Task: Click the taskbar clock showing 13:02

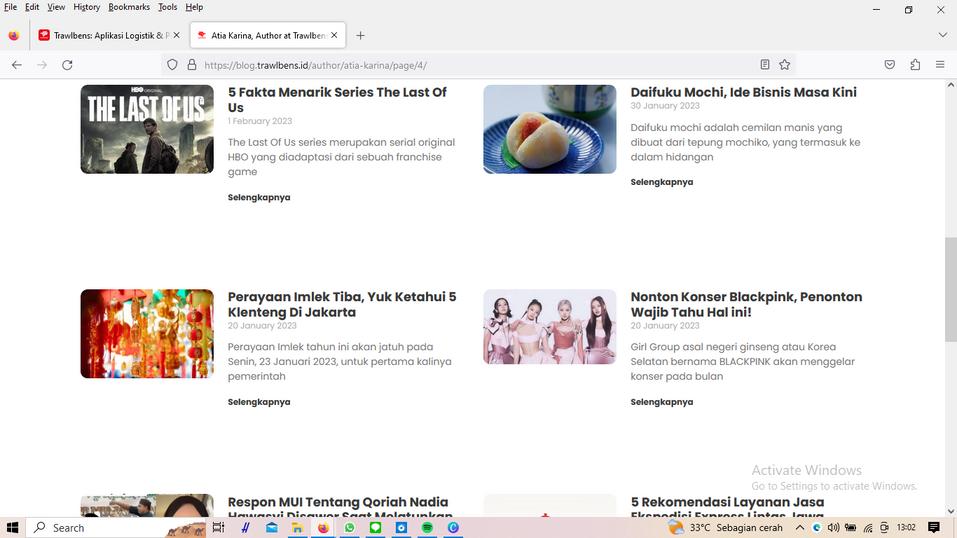Action: 906,528
